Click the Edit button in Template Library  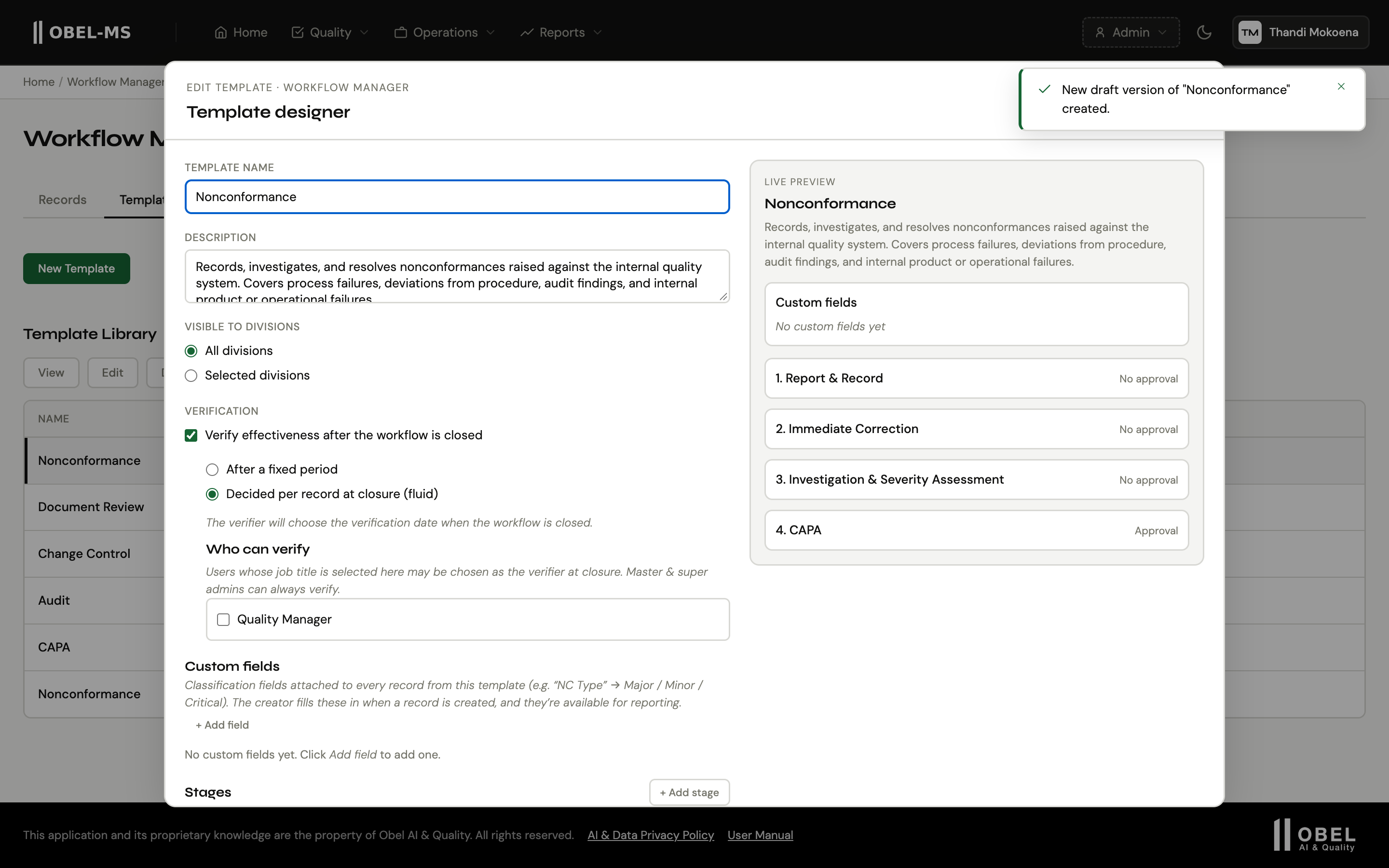click(112, 373)
